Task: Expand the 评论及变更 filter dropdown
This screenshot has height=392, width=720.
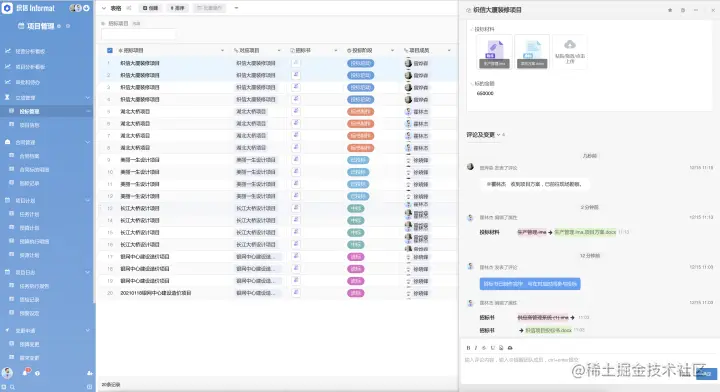Action: click(498, 135)
